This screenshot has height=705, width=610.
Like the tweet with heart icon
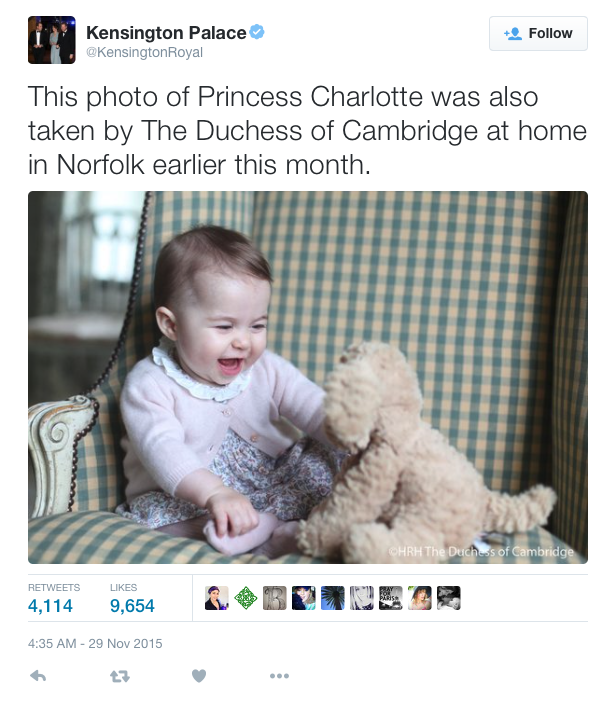coord(199,675)
